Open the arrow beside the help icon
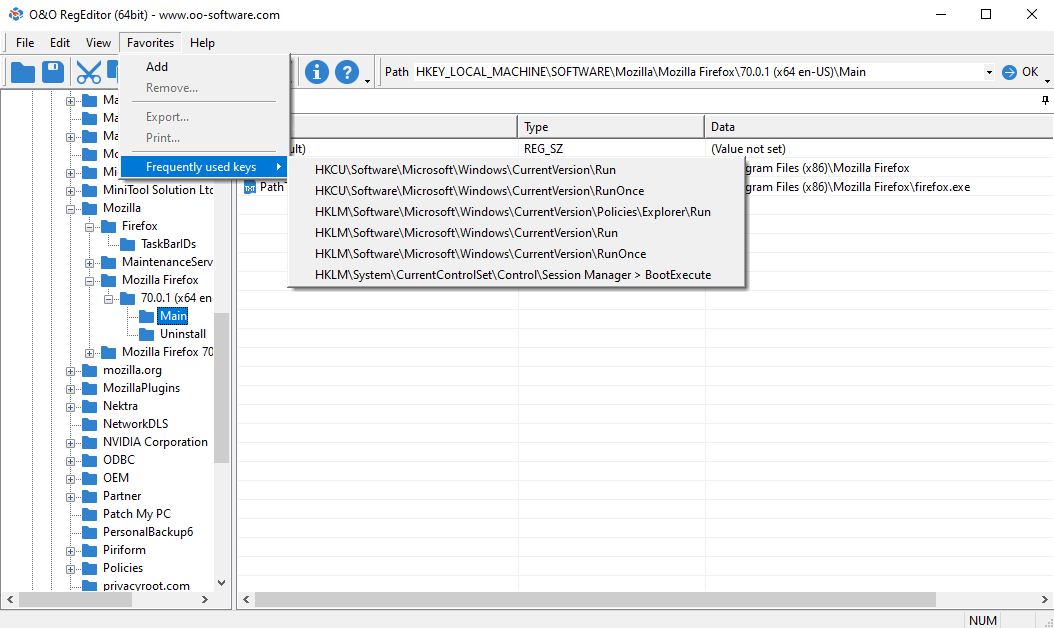Viewport: 1054px width, 628px height. coord(367,81)
